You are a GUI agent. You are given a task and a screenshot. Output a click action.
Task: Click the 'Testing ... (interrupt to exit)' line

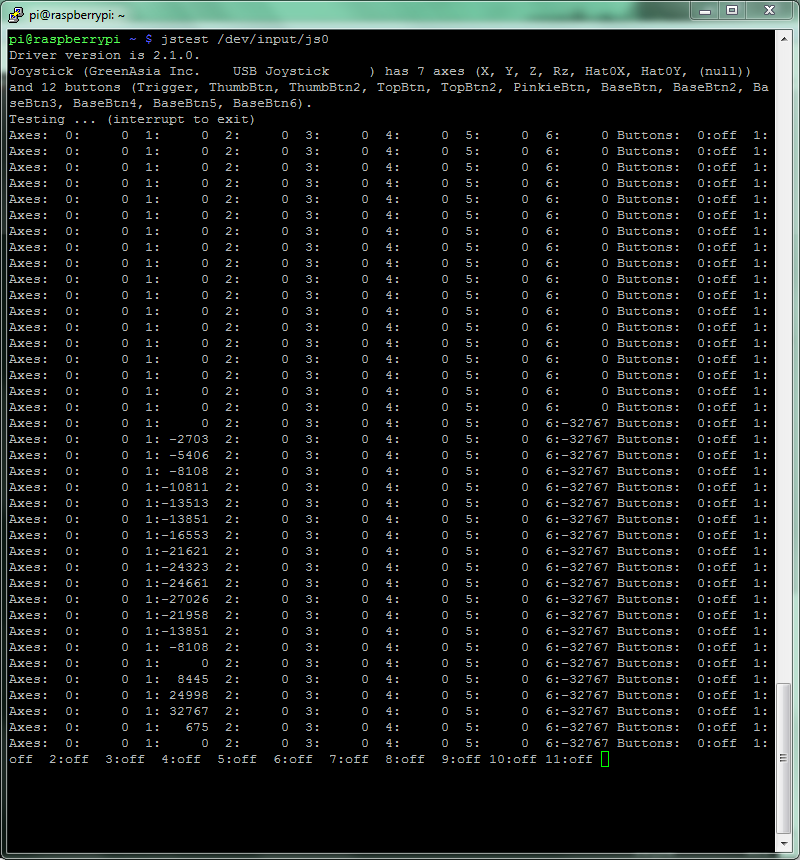click(x=131, y=119)
